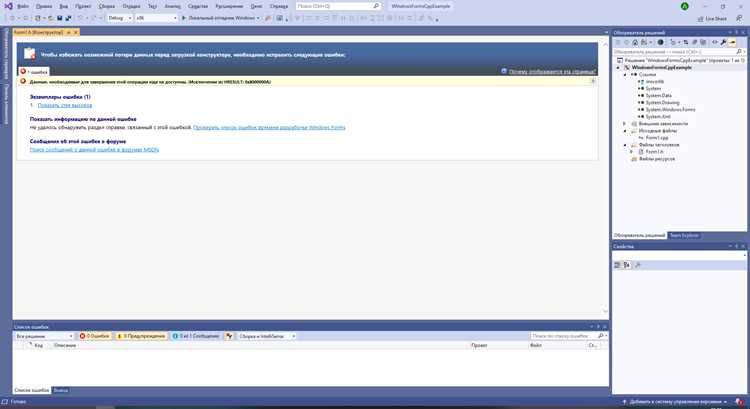Select the solution 'WindowsFormsCppExample' root node

point(679,60)
